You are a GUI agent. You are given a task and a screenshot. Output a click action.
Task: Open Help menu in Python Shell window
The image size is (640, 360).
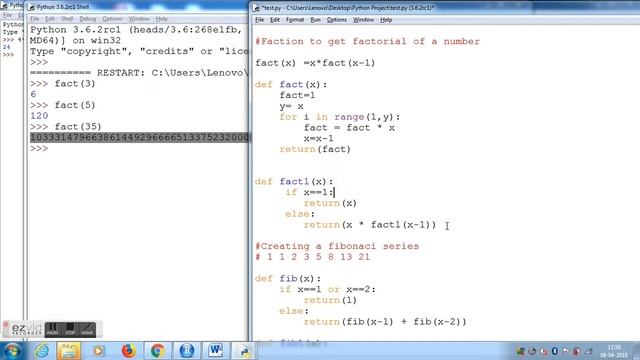click(162, 19)
